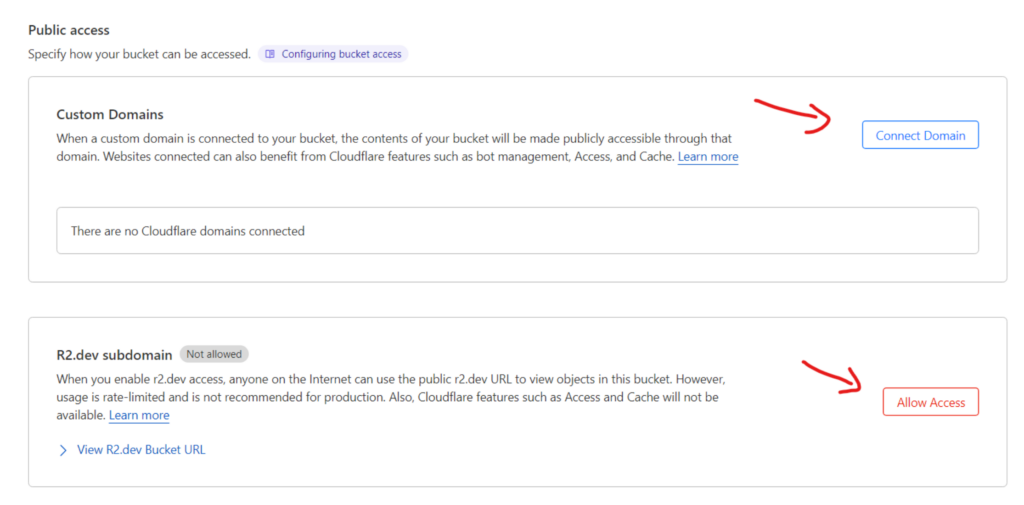
Task: Open Learn more link under R2.dev subdomain
Action: [x=139, y=415]
